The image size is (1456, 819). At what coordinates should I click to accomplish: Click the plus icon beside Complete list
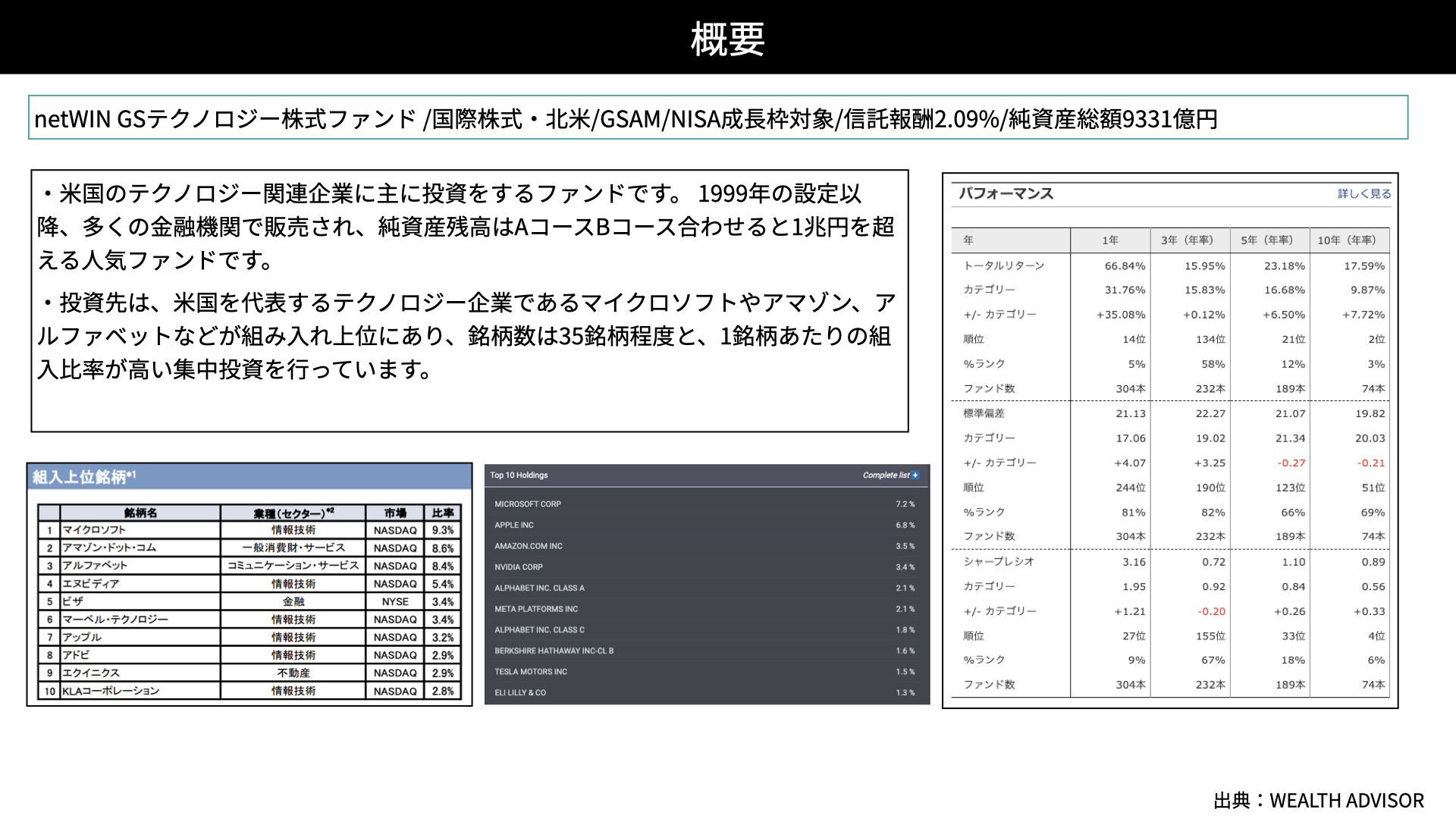[x=915, y=475]
